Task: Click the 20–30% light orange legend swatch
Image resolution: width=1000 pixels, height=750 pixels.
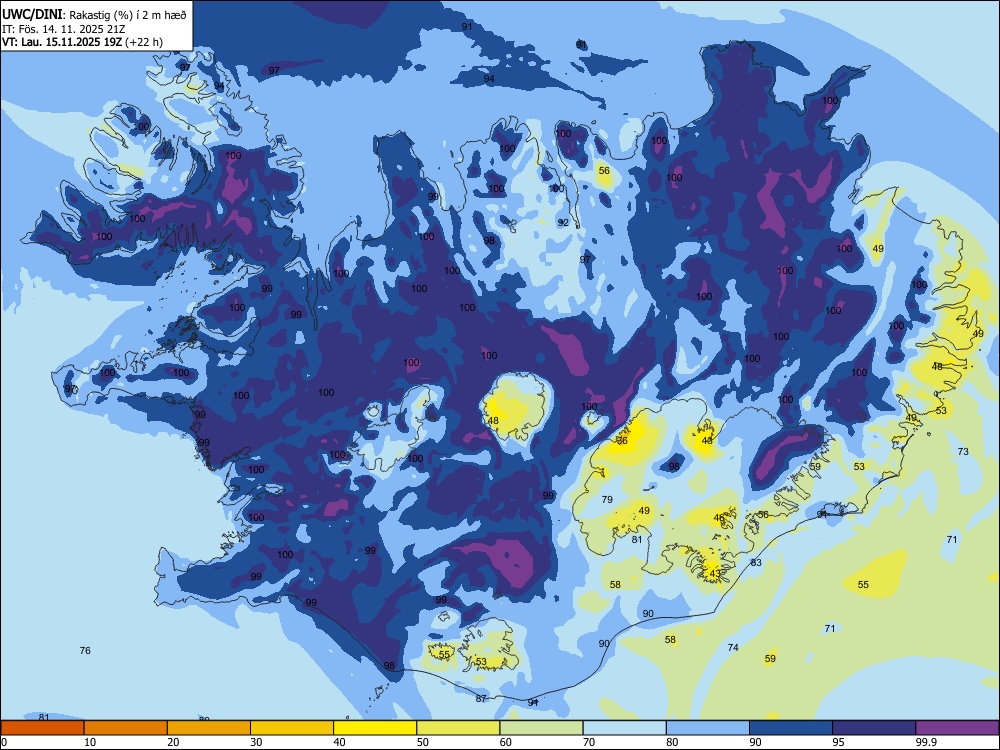Action: [209, 728]
